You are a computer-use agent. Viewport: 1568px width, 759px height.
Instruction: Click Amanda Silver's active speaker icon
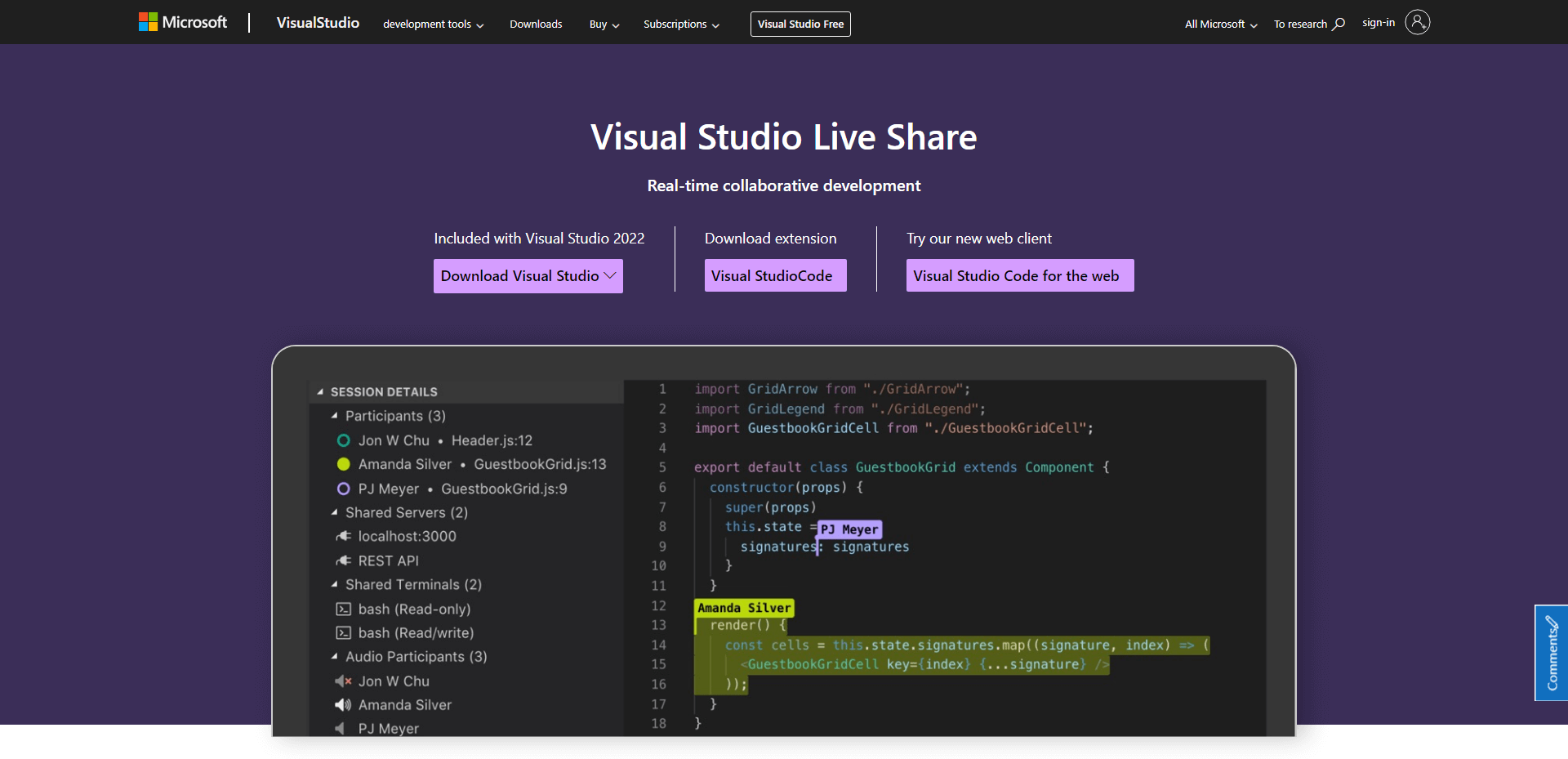(344, 704)
